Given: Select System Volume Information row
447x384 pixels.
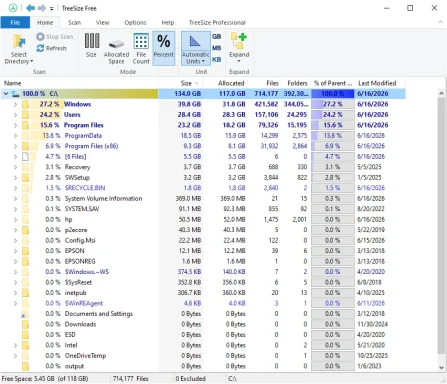Looking at the screenshot, I should tap(203, 199).
